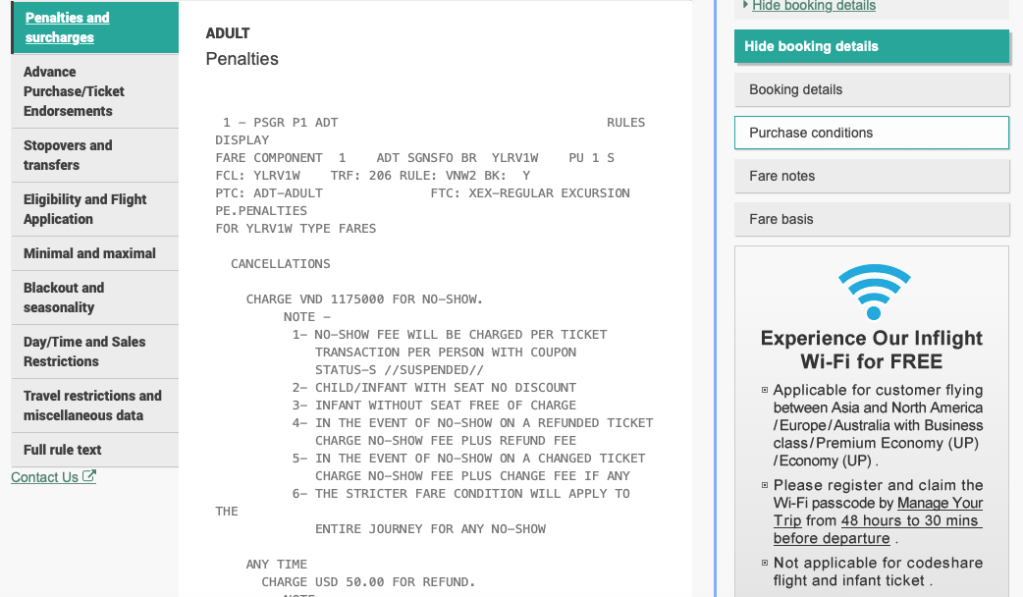Viewport: 1023px width, 597px height.
Task: Click the Inflight Wi-Fi for FREE heading
Action: click(871, 349)
